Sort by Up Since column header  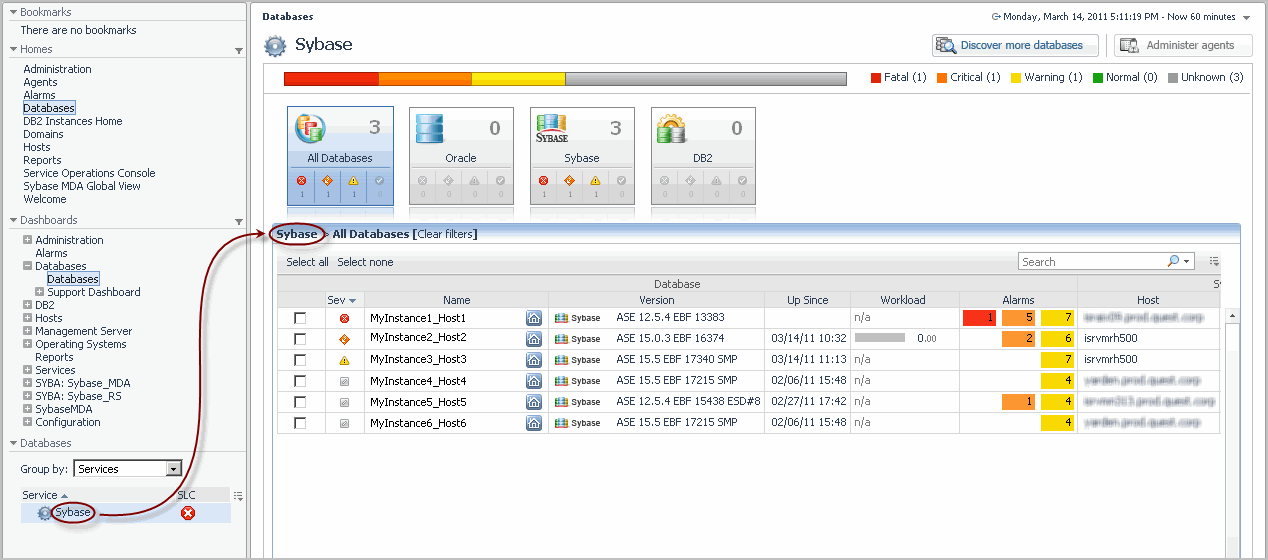tap(807, 300)
